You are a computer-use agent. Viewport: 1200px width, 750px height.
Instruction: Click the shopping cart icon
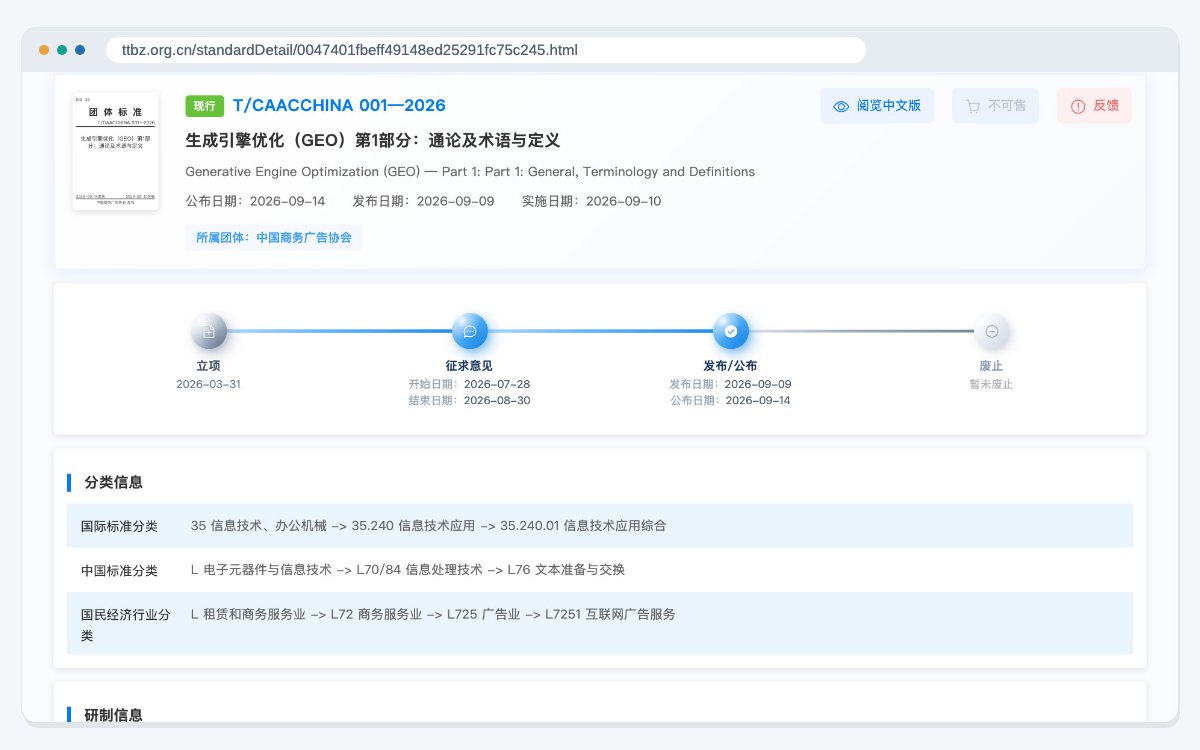pyautogui.click(x=973, y=106)
